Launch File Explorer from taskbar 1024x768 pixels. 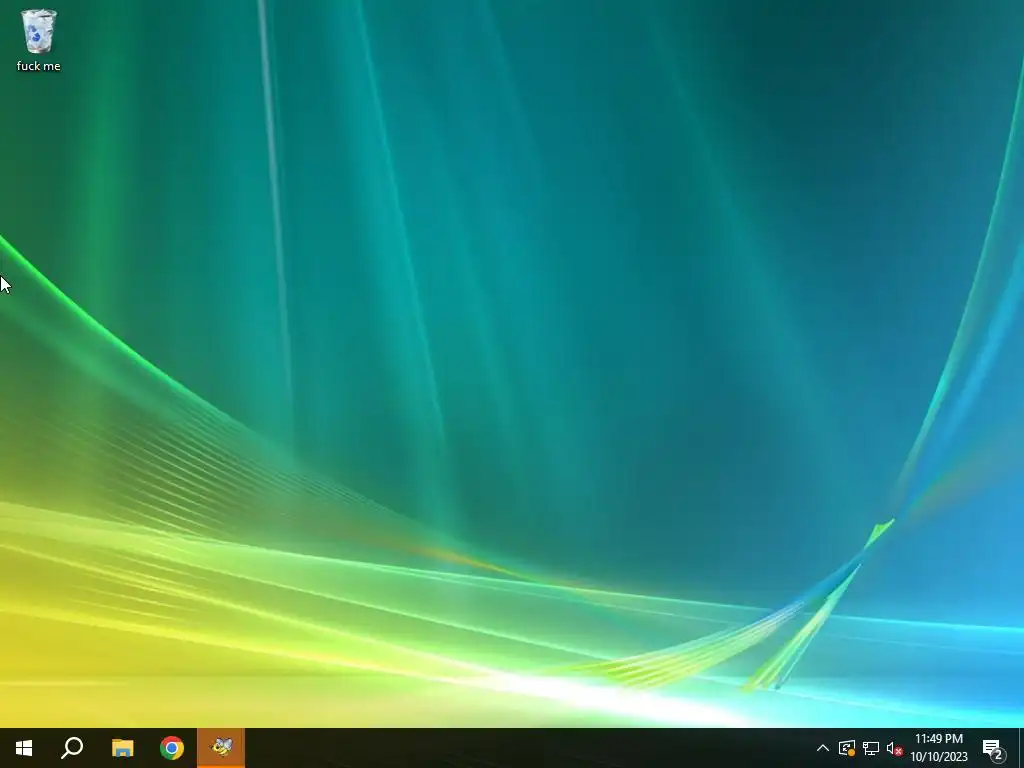click(x=122, y=748)
